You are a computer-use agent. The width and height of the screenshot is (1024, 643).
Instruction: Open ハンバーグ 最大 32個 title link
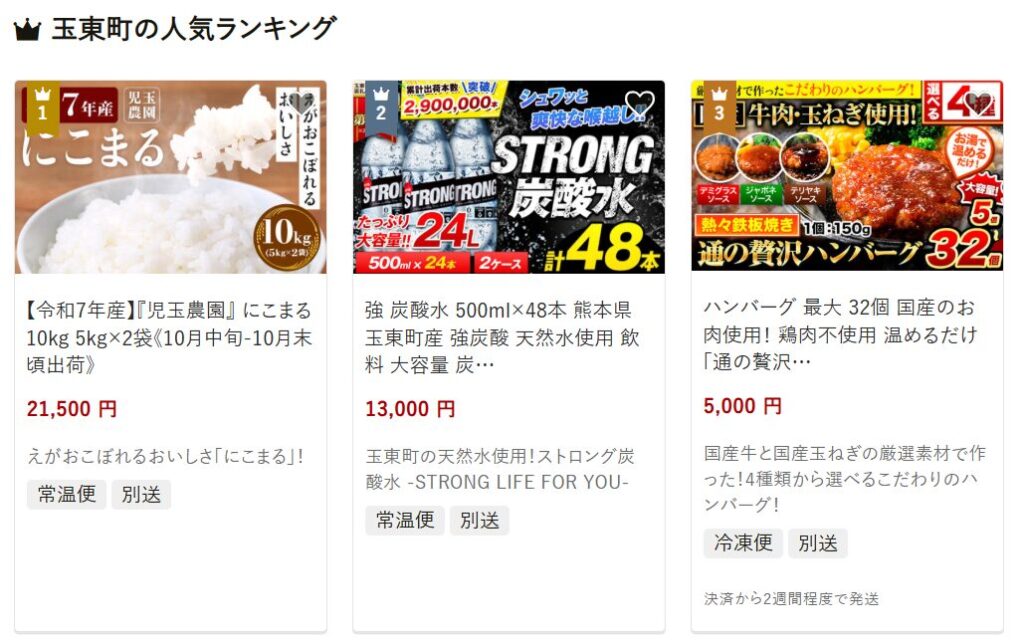click(840, 334)
